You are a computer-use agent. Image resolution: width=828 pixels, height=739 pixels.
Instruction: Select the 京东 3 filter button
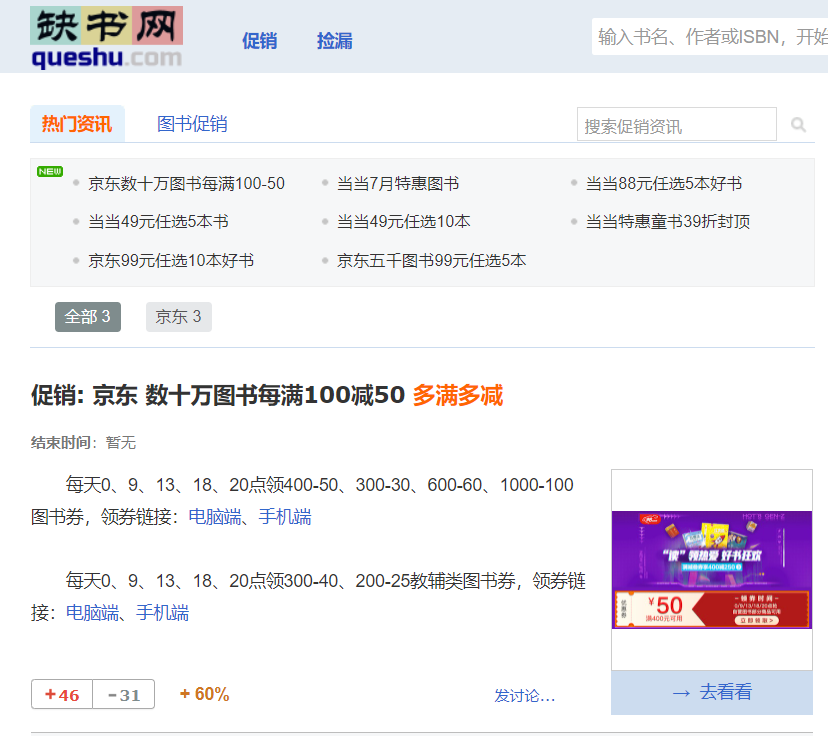(178, 317)
